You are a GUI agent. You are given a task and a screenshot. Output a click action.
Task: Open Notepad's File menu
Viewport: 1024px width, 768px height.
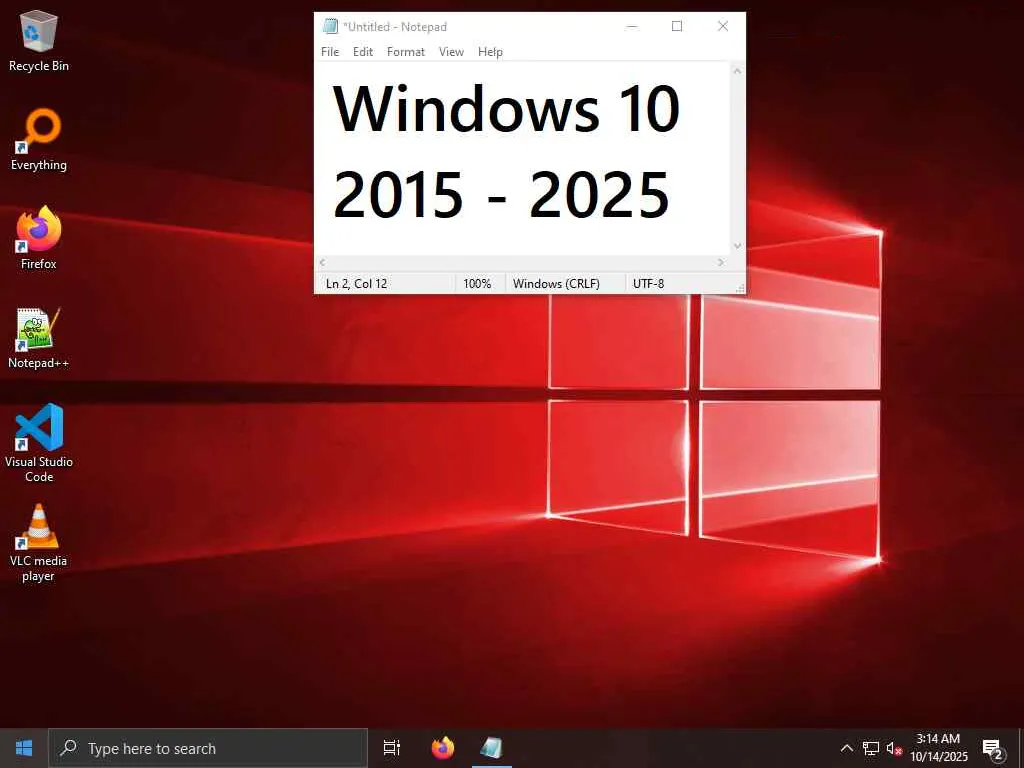(330, 52)
